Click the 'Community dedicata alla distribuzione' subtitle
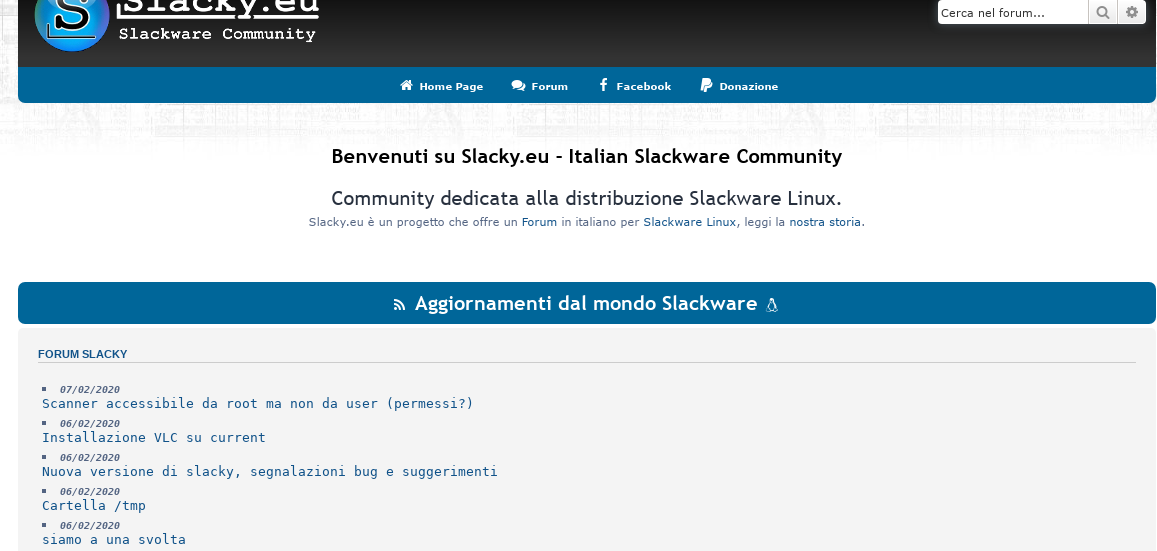Image resolution: width=1157 pixels, height=551 pixels. [587, 198]
